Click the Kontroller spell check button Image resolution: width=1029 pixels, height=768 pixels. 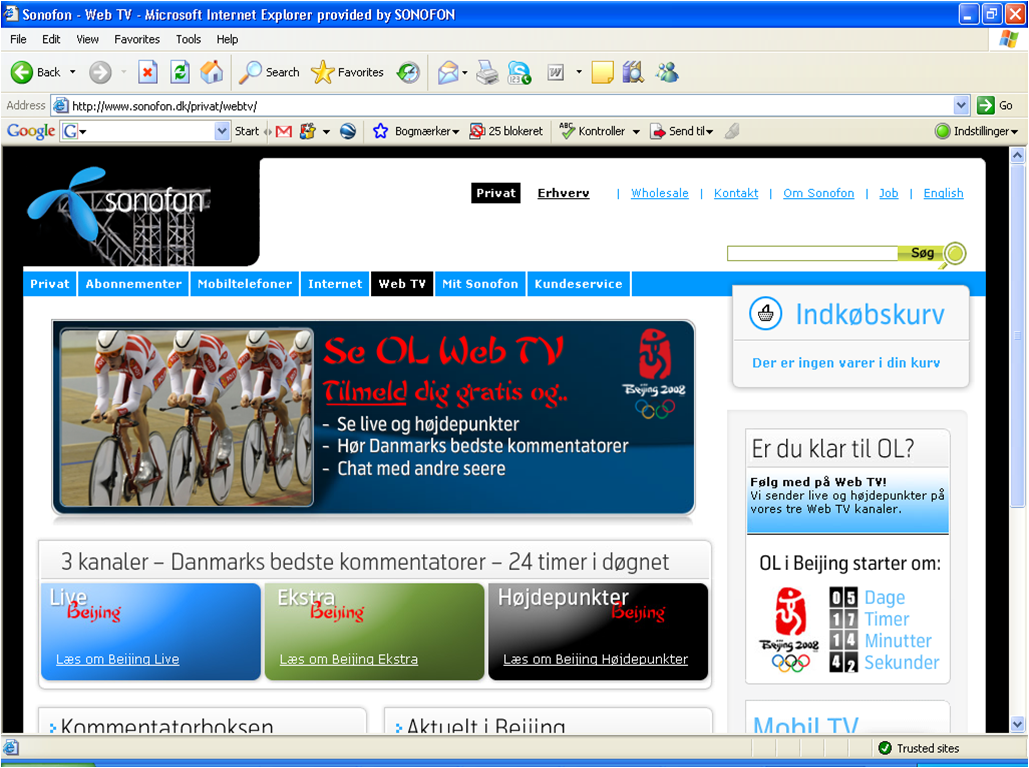click(593, 131)
